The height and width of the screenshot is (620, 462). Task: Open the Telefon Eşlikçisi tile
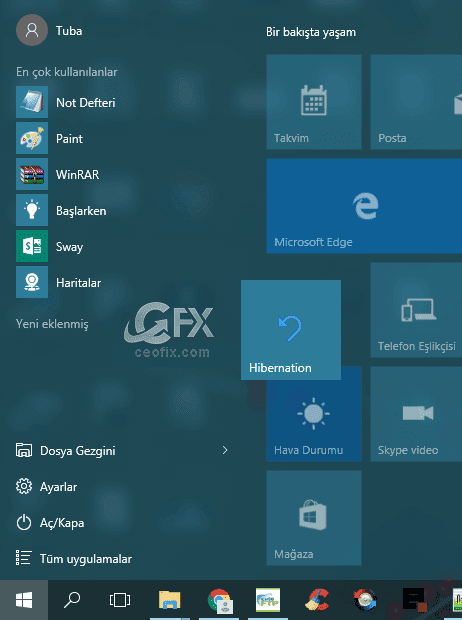pyautogui.click(x=416, y=310)
